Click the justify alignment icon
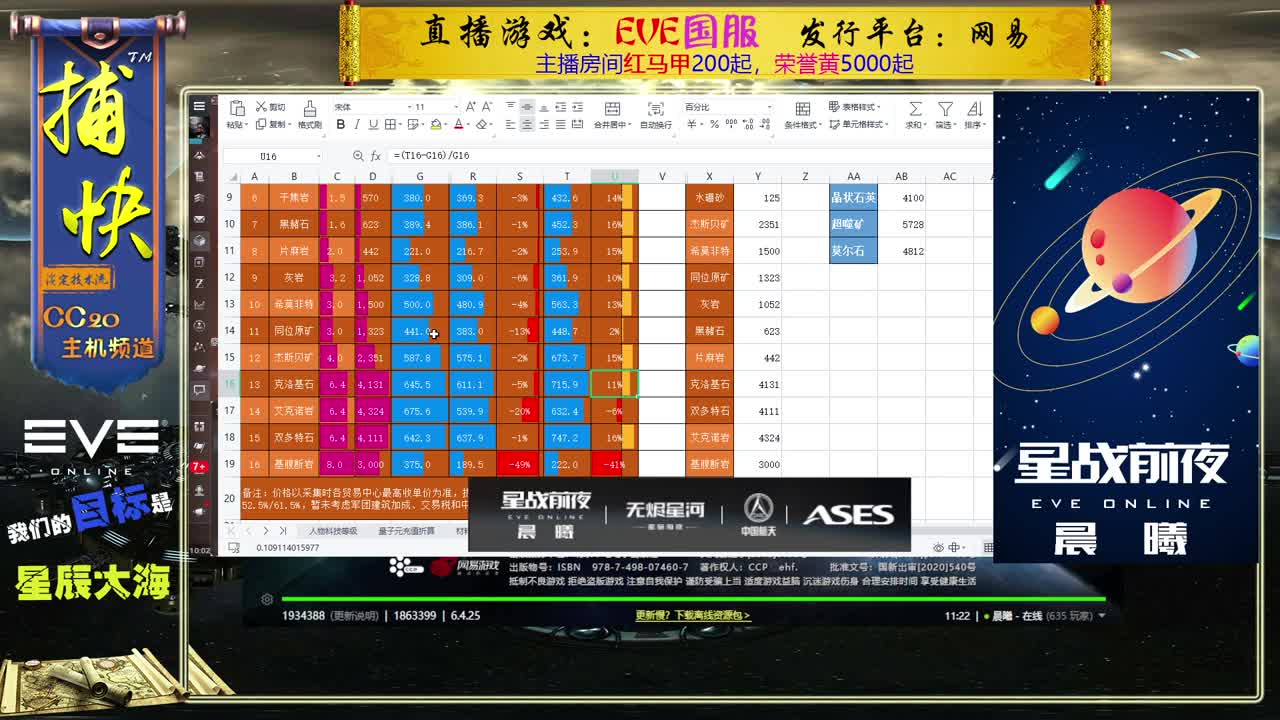Screen dimensions: 1280x720 tap(560, 125)
